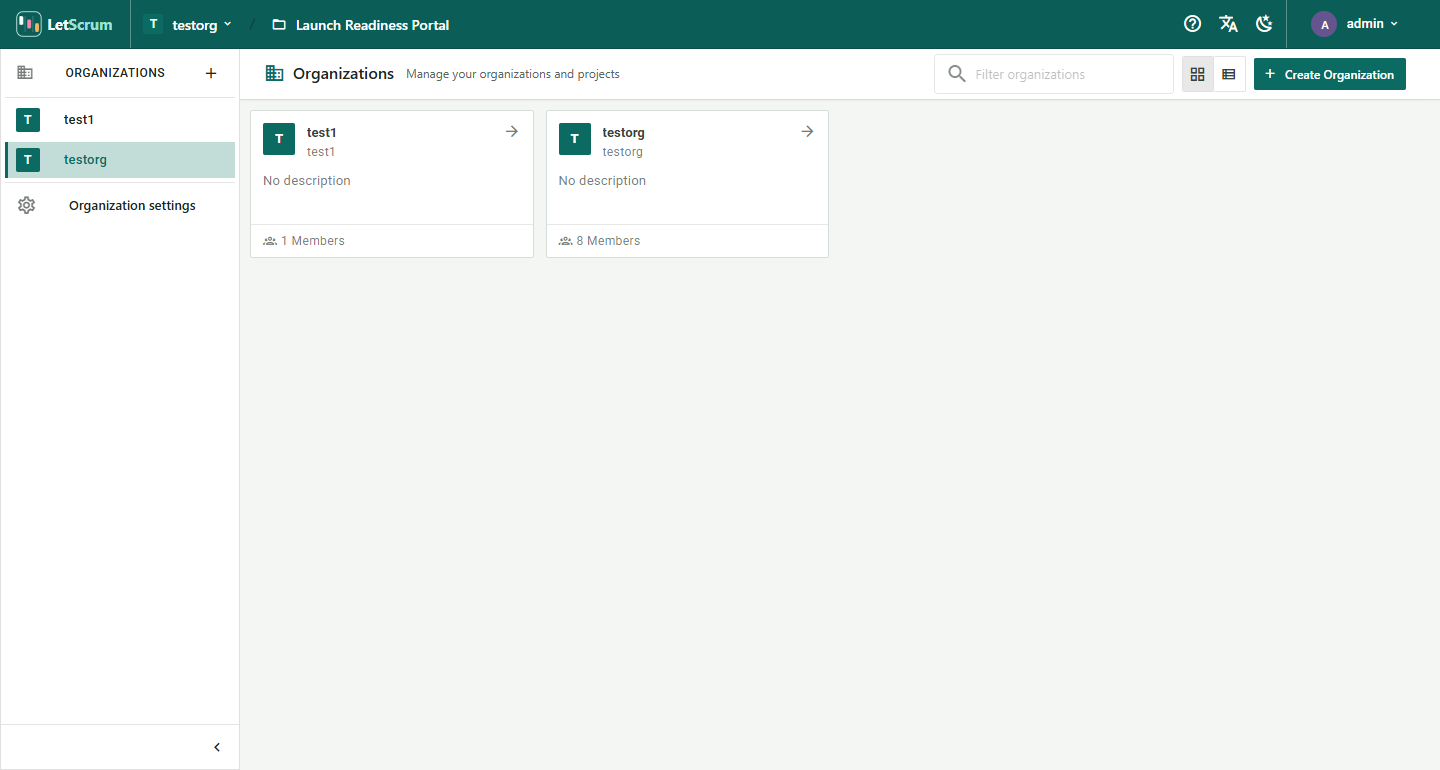Open test1 card via arrow icon
The image size is (1440, 770).
coord(512,132)
